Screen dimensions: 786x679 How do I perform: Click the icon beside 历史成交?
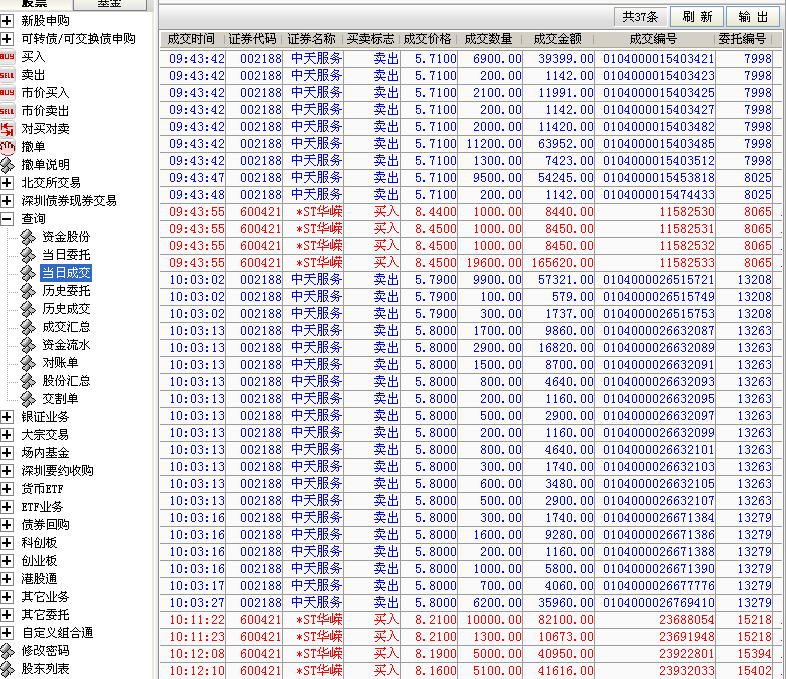point(28,309)
